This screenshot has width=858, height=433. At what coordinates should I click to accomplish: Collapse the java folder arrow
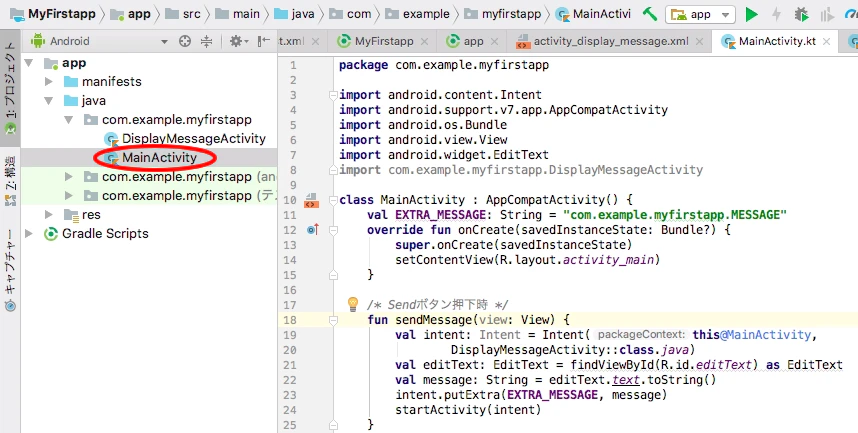point(49,101)
